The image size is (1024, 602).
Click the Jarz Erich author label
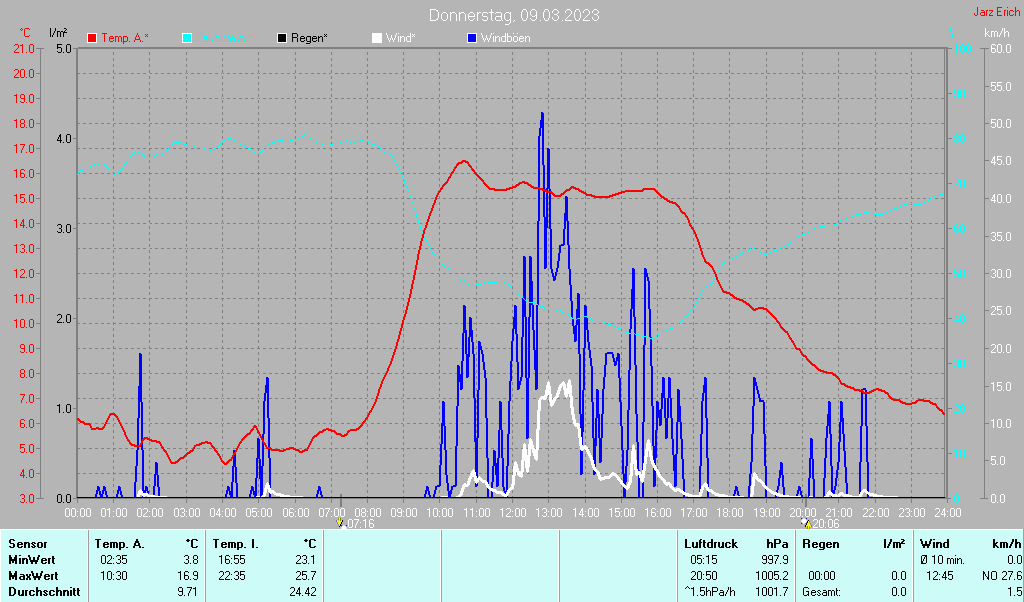(x=996, y=12)
